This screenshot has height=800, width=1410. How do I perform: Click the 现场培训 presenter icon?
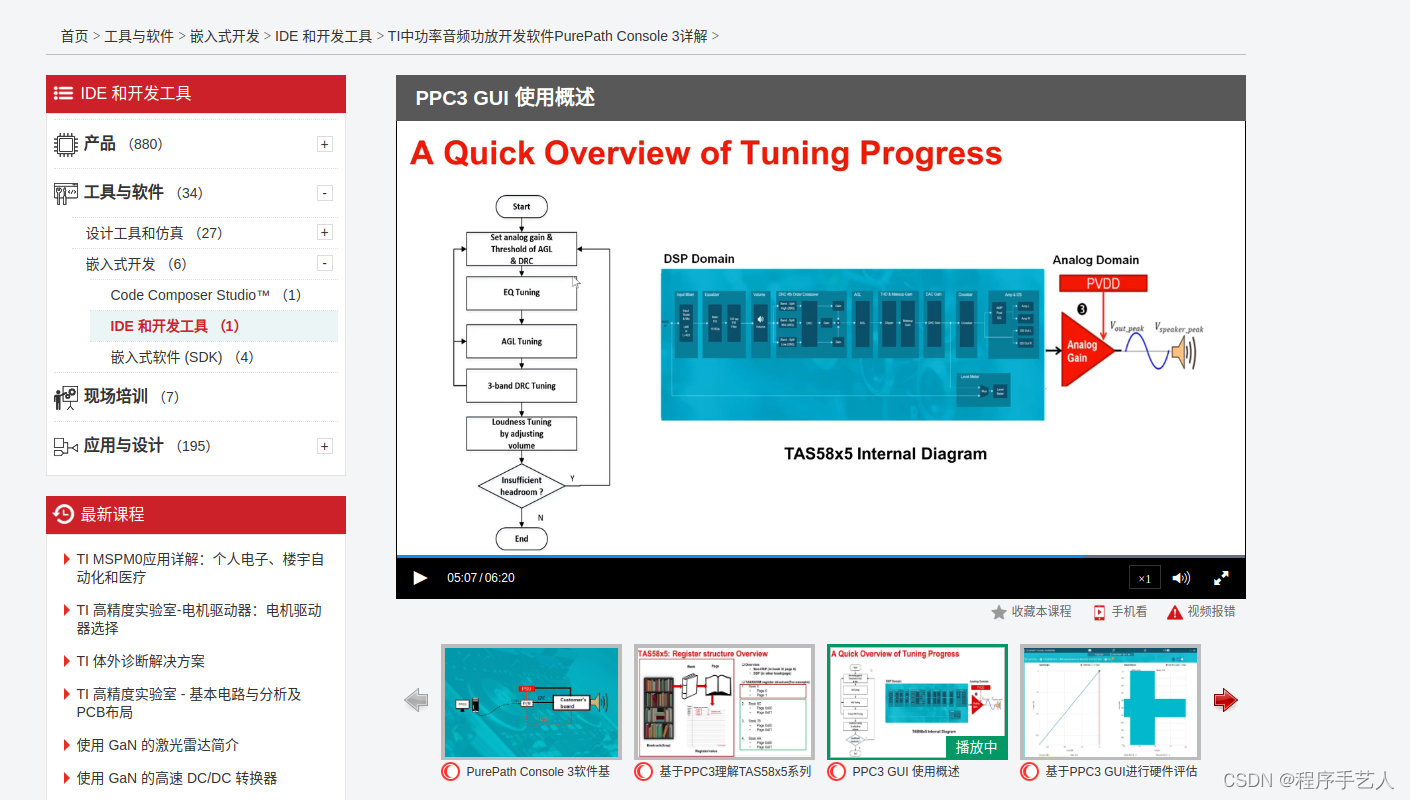click(x=66, y=397)
